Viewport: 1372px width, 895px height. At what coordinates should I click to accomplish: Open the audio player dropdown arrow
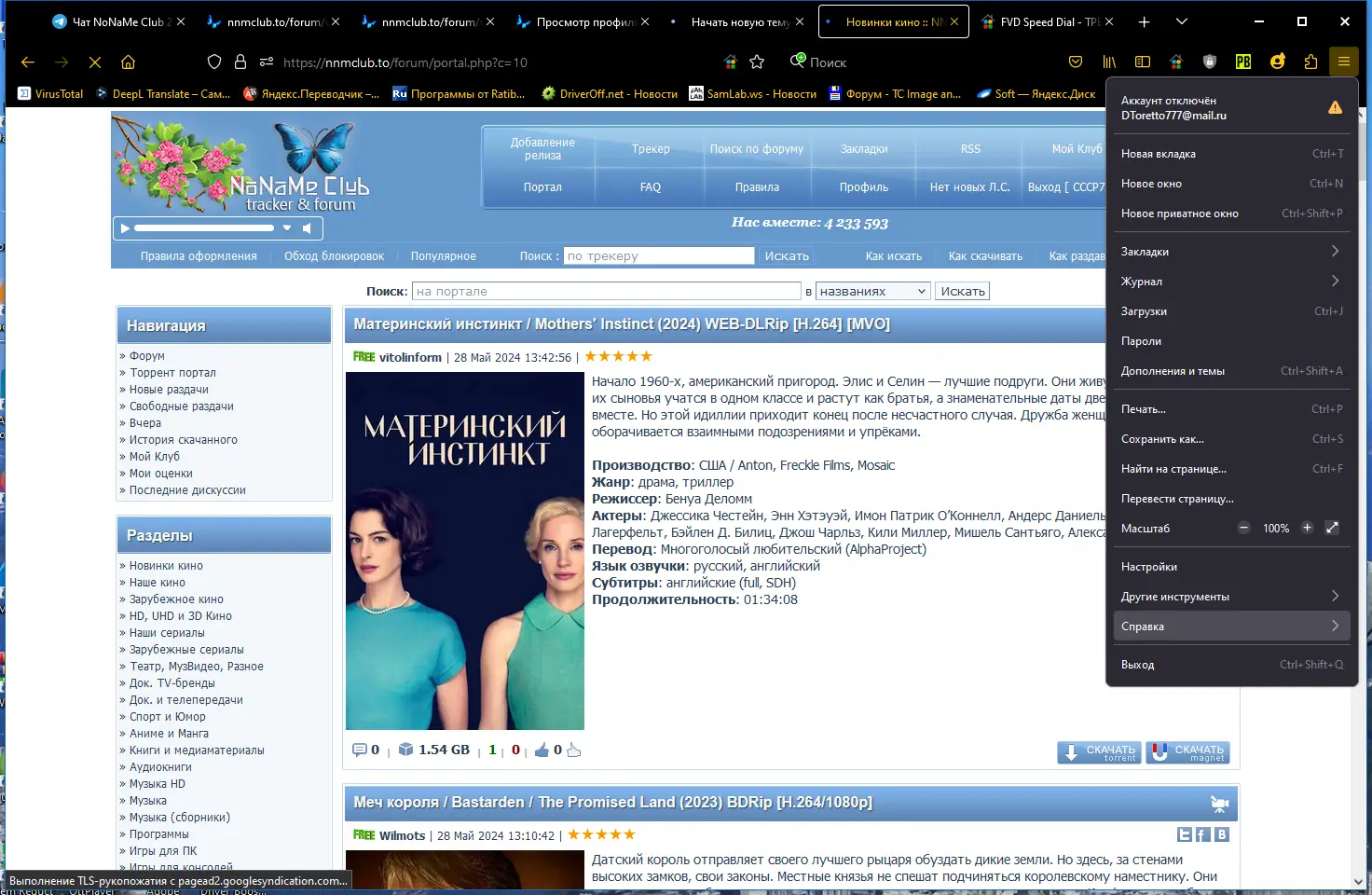[287, 227]
